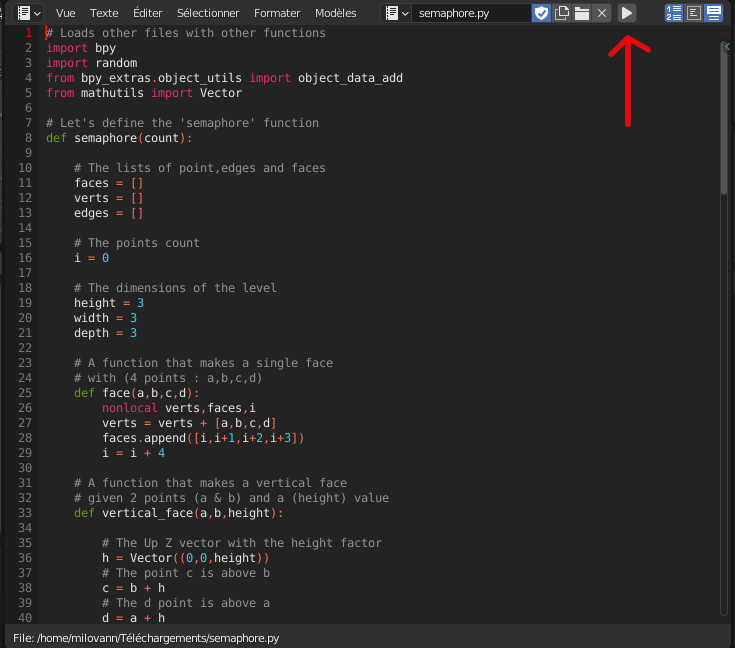This screenshot has width=735, height=648.
Task: Open the editor type dropdown
Action: point(29,13)
